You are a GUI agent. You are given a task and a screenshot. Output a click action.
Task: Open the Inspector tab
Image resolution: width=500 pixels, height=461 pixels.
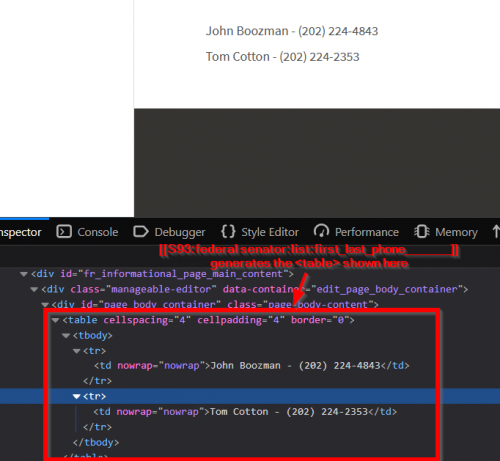coord(21,232)
